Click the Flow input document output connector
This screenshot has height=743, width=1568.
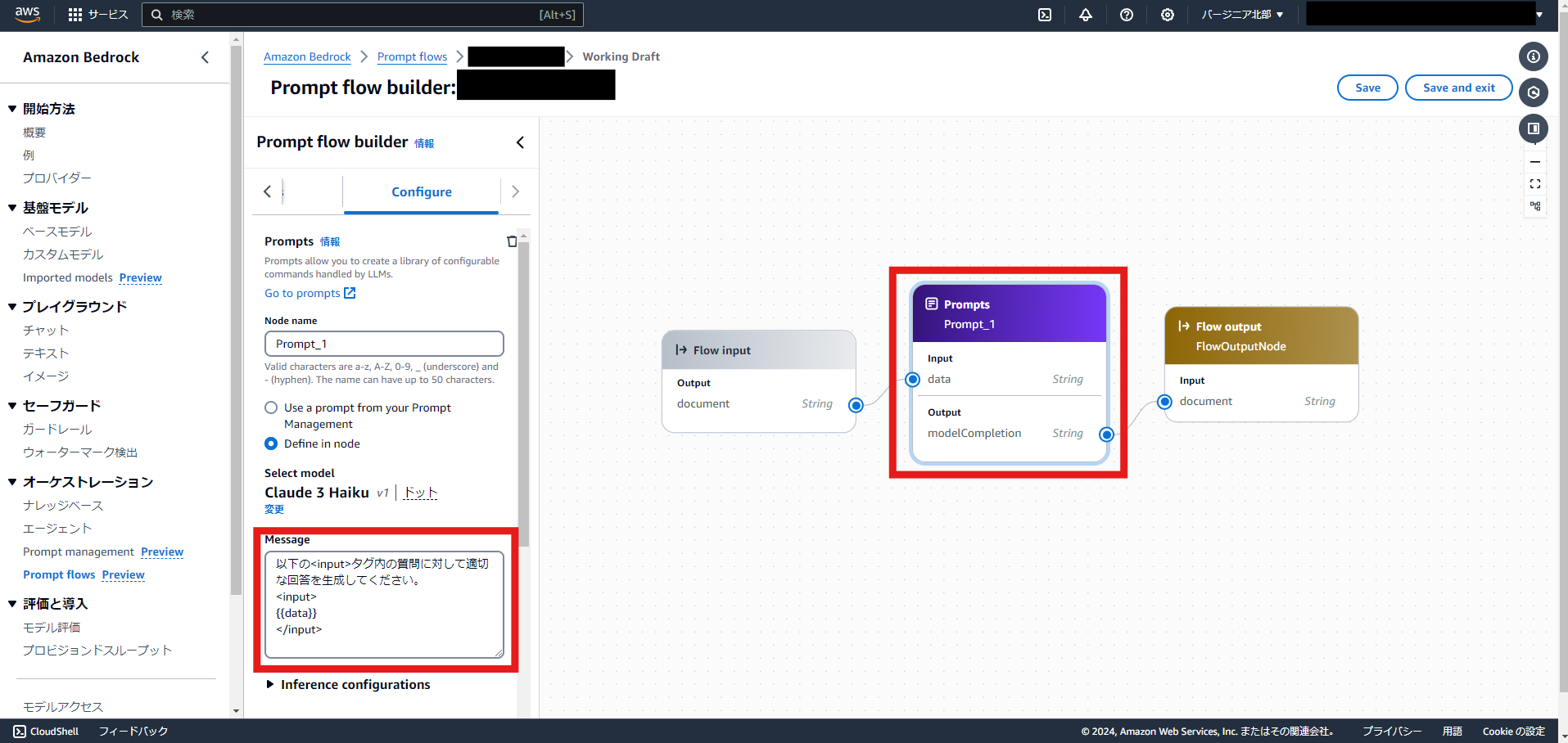pos(856,405)
